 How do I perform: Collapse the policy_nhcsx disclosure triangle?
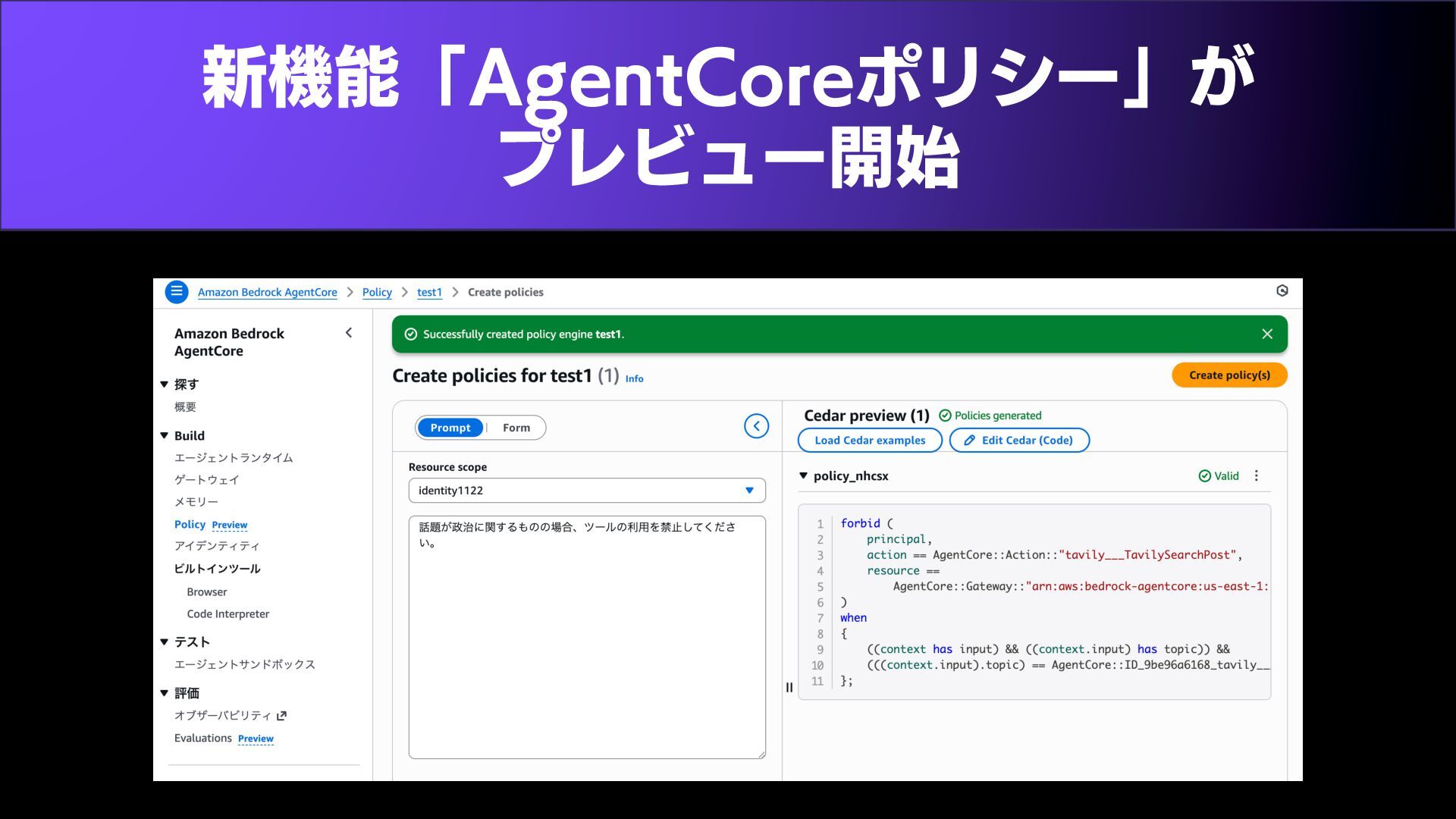803,475
